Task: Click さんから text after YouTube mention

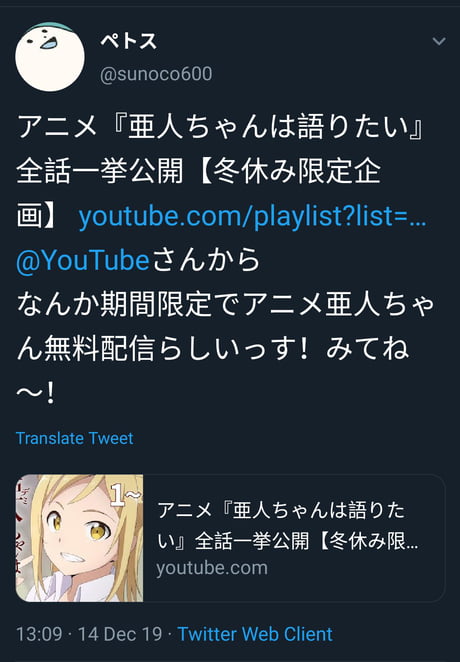Action: (x=206, y=260)
